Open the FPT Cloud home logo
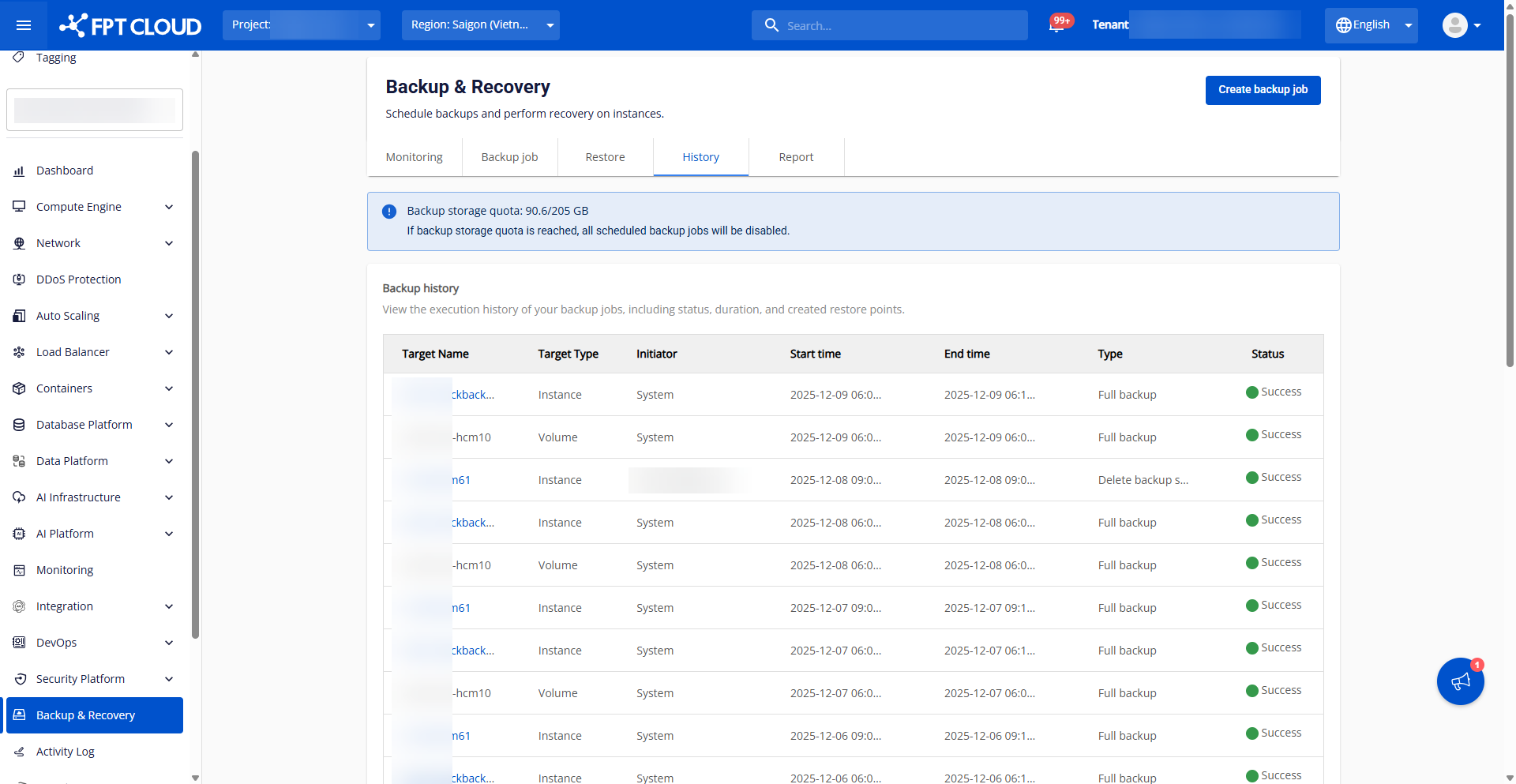Screen dimensions: 1516x784 click(x=129, y=24)
